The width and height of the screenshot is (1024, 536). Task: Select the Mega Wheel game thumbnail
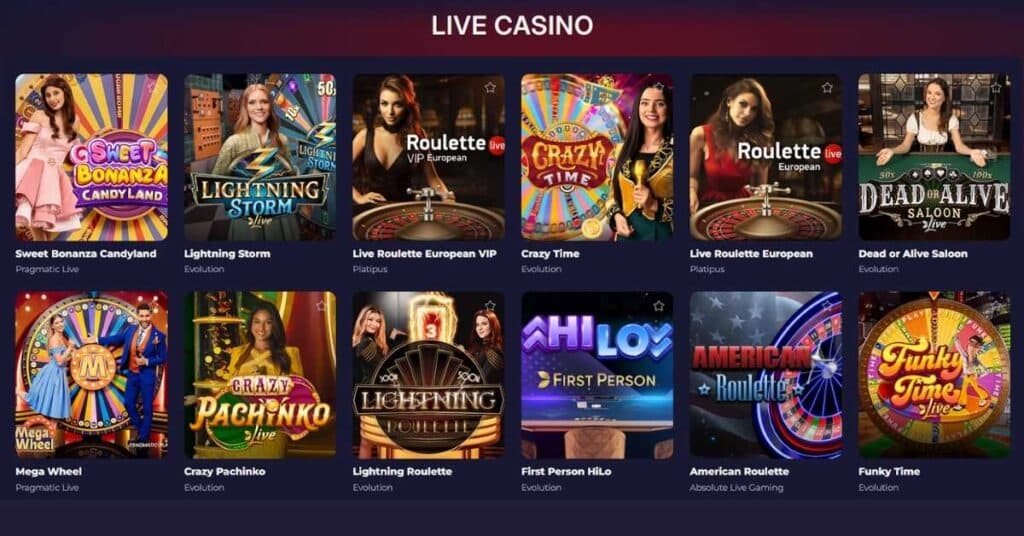[x=91, y=375]
